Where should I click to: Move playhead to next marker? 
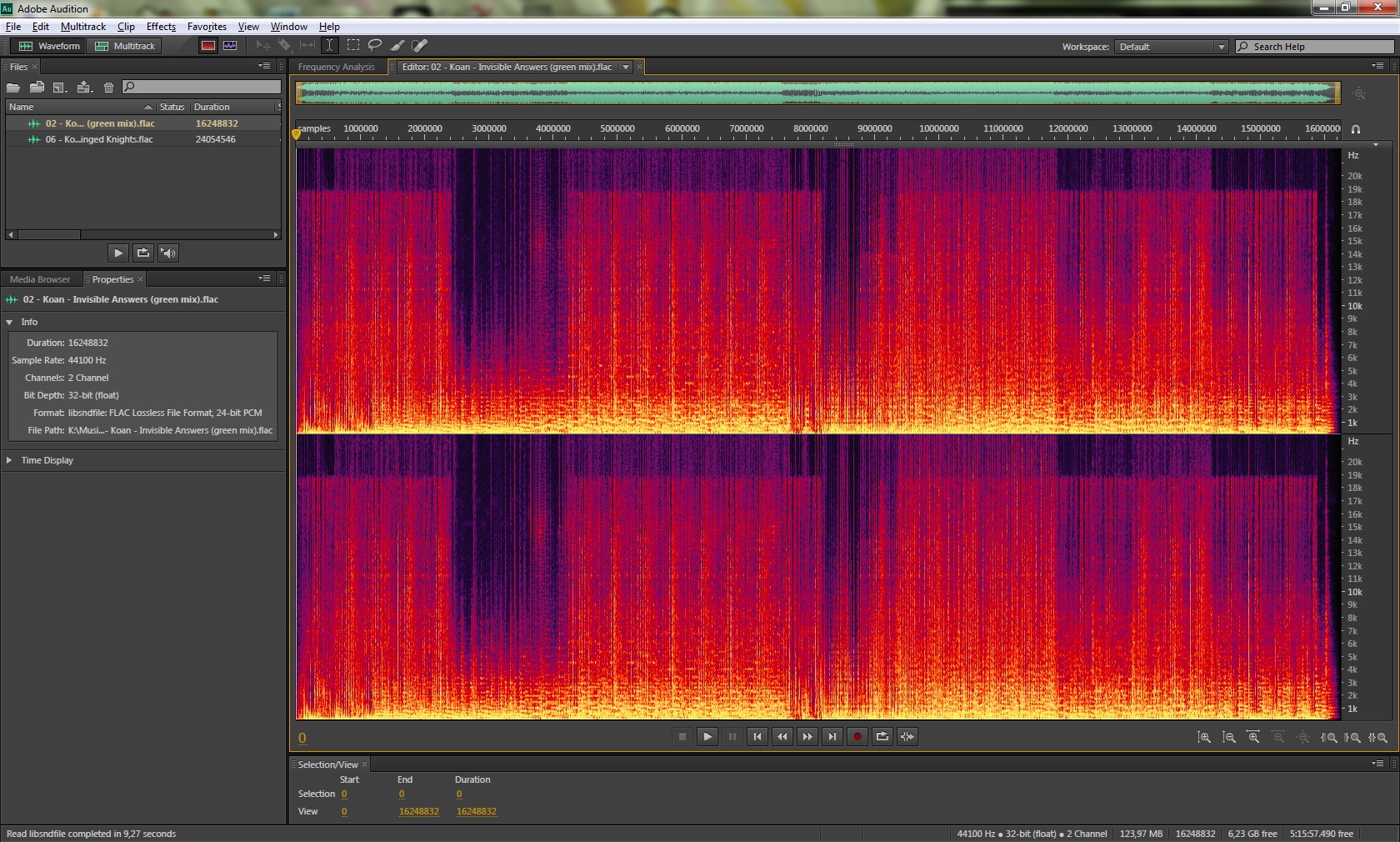tap(832, 736)
